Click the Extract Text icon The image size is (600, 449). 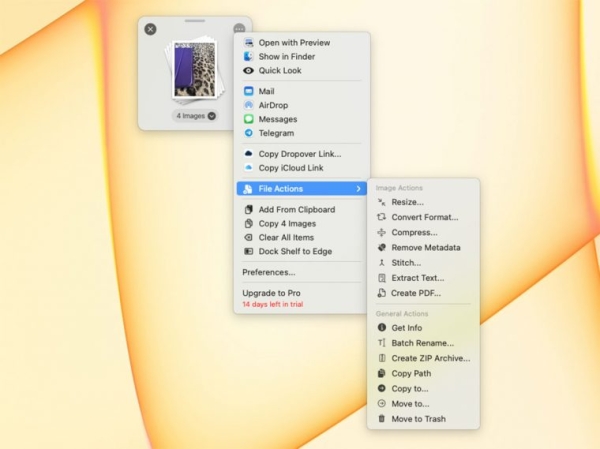coord(382,278)
